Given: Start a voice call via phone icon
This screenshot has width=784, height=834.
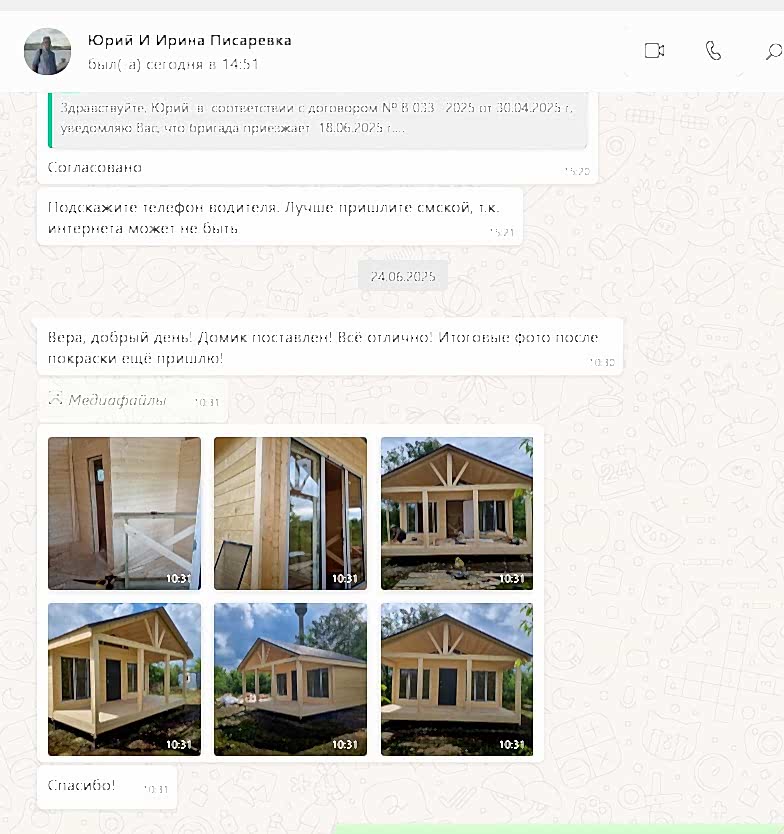Looking at the screenshot, I should pyautogui.click(x=713, y=51).
